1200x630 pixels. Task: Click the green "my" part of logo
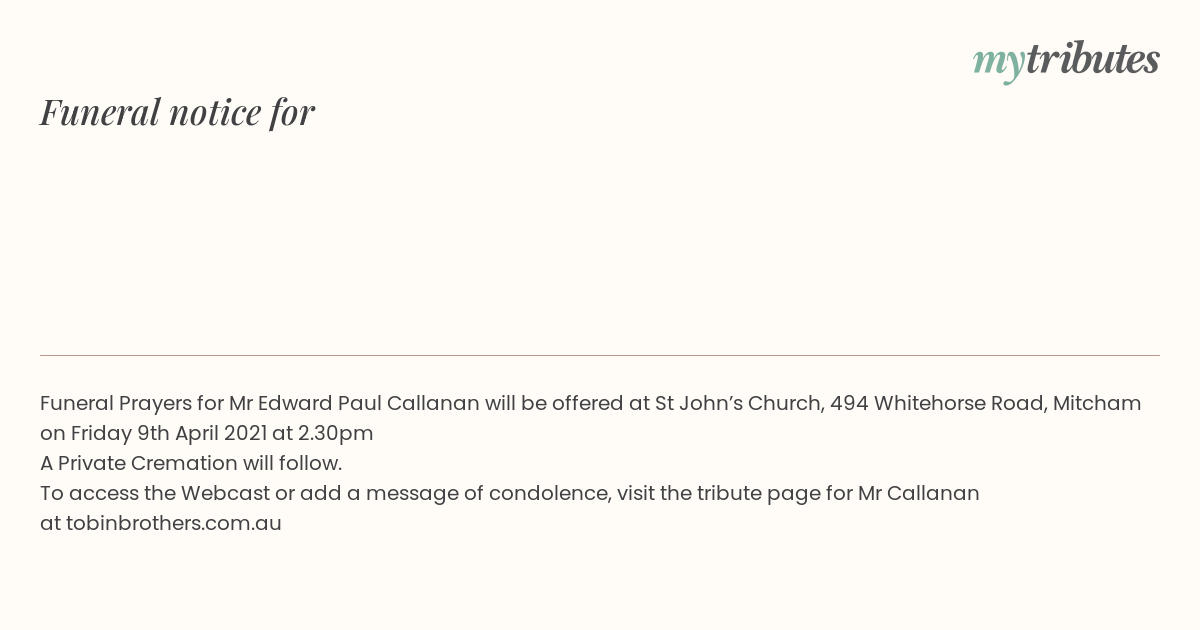(998, 64)
